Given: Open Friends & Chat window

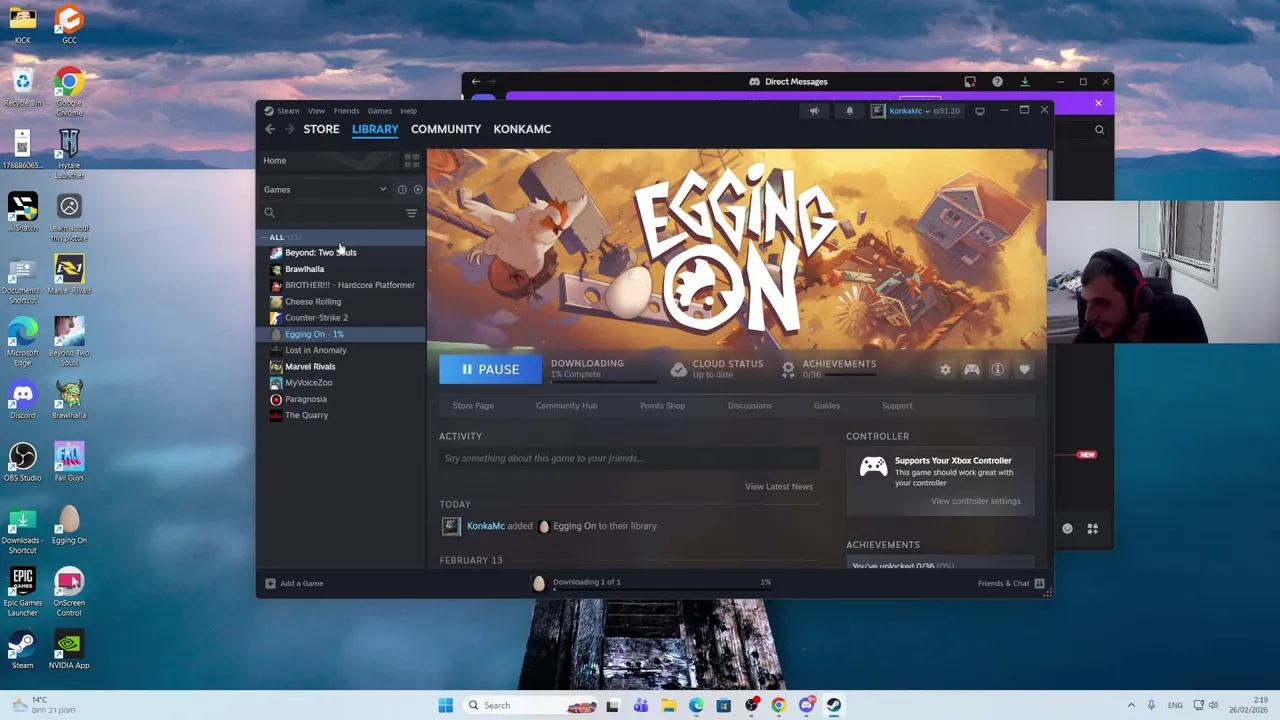Looking at the screenshot, I should point(1010,583).
